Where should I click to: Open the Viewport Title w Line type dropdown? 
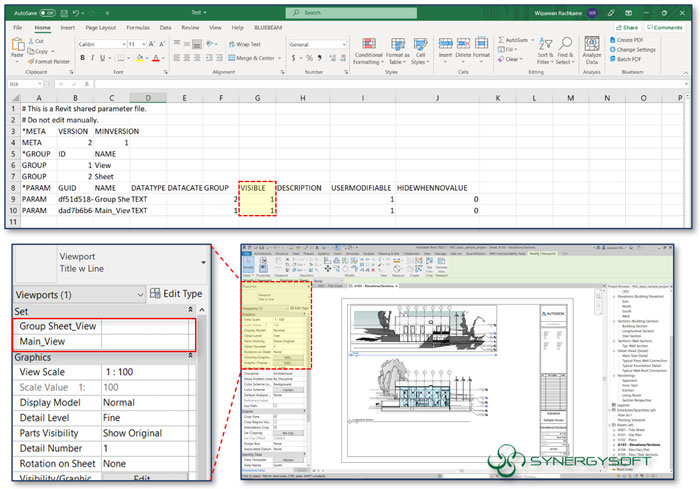click(x=204, y=263)
